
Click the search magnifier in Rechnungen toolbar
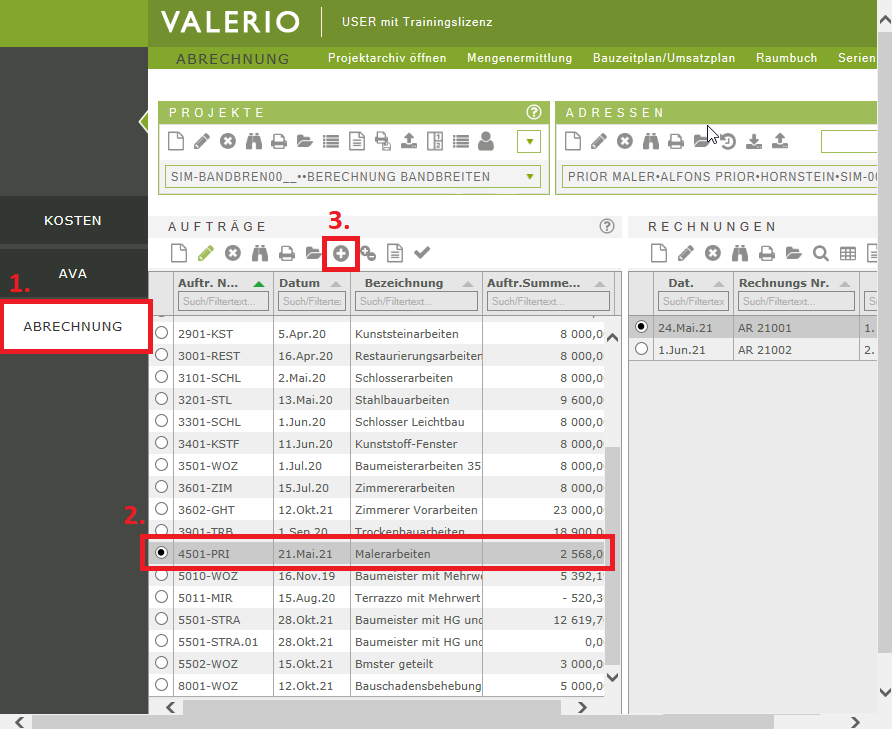pyautogui.click(x=821, y=254)
